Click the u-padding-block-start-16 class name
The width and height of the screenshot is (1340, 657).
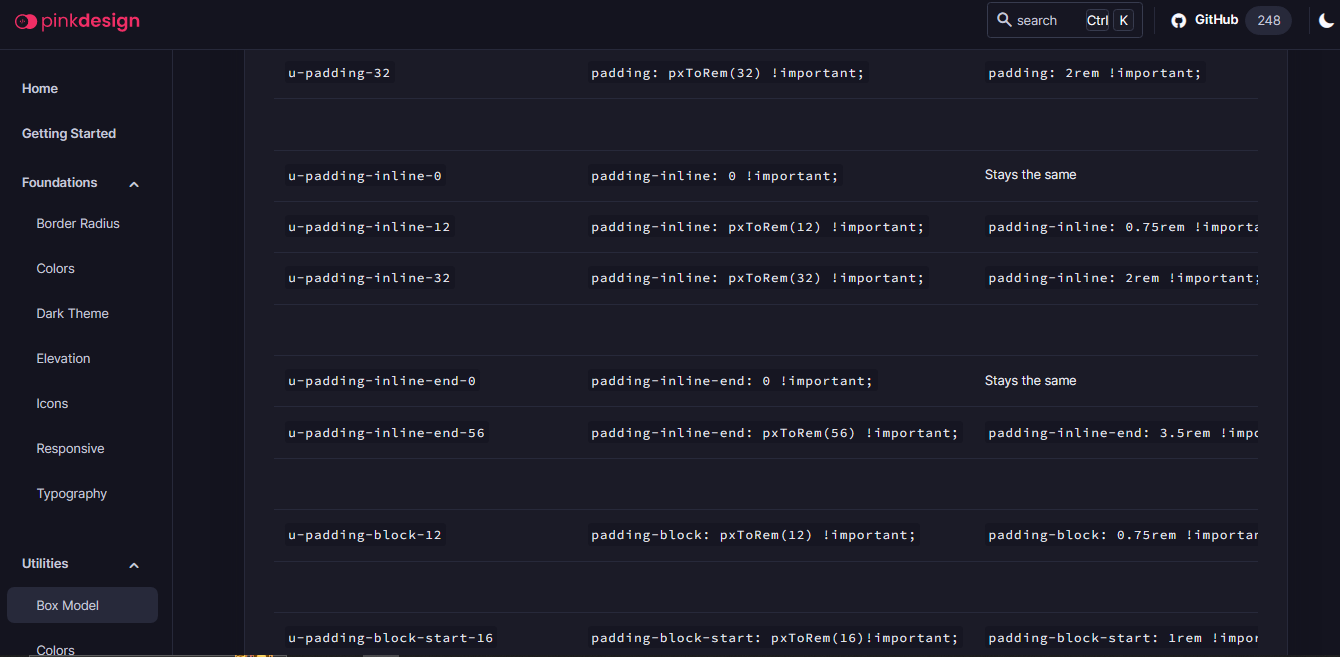point(391,638)
